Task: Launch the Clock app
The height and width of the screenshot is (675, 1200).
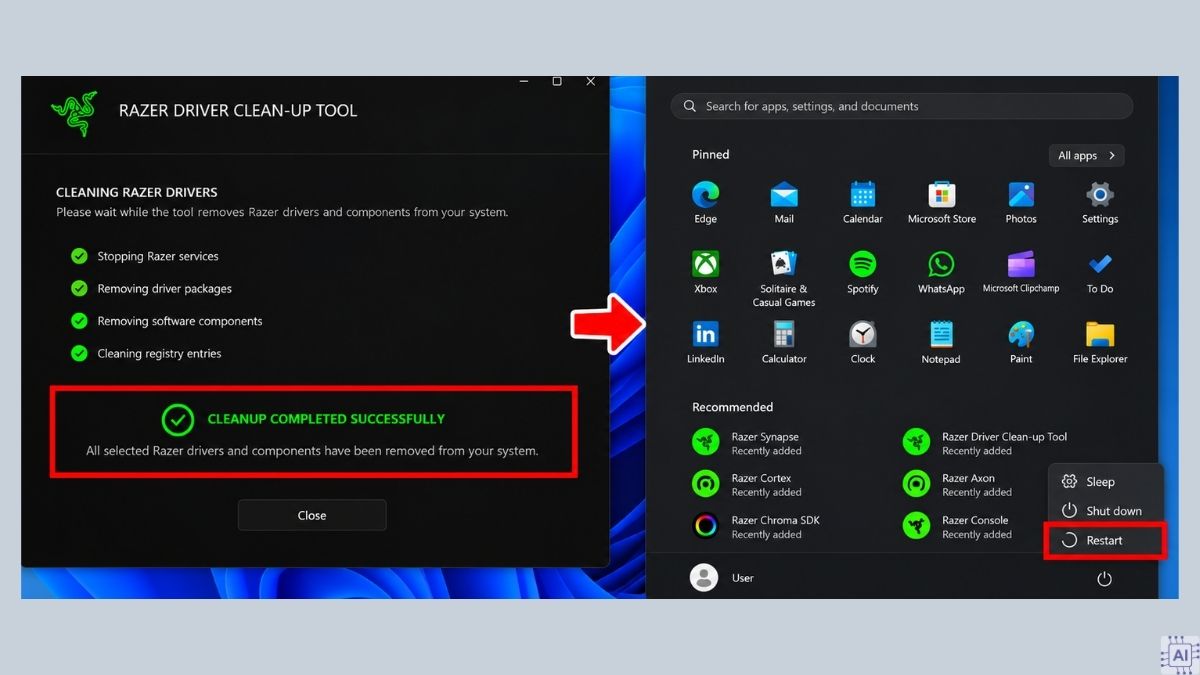Action: [x=862, y=343]
